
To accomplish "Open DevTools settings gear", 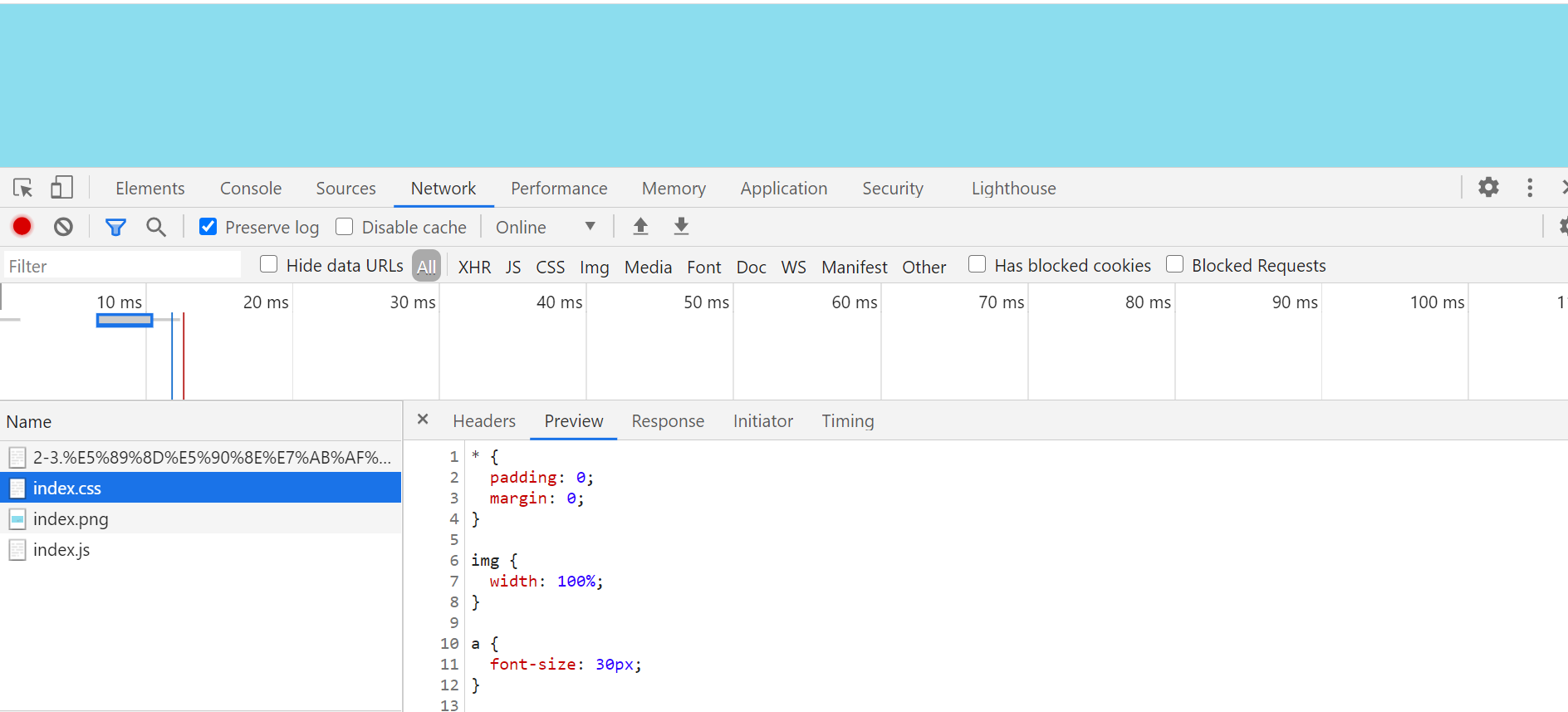I will (1488, 187).
